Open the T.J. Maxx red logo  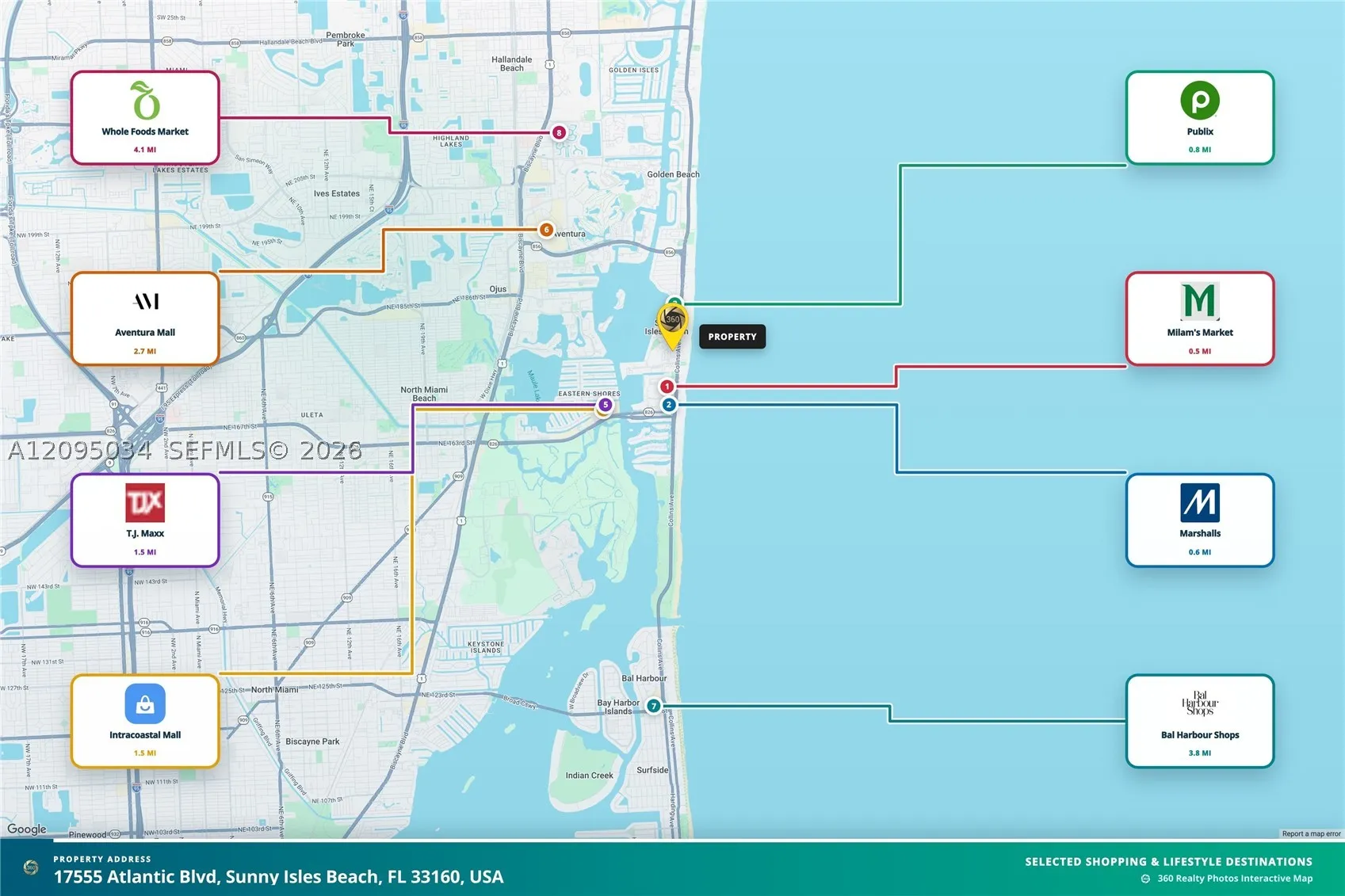(145, 502)
